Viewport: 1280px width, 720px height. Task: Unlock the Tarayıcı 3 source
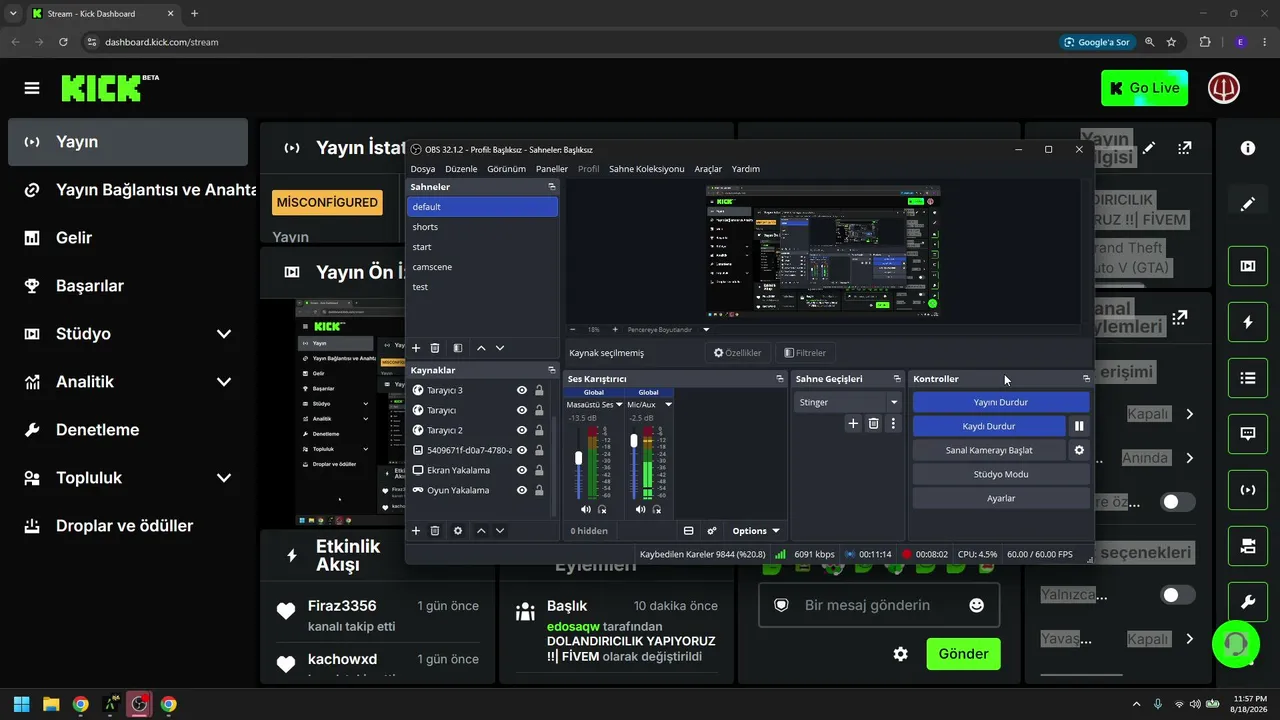[539, 390]
